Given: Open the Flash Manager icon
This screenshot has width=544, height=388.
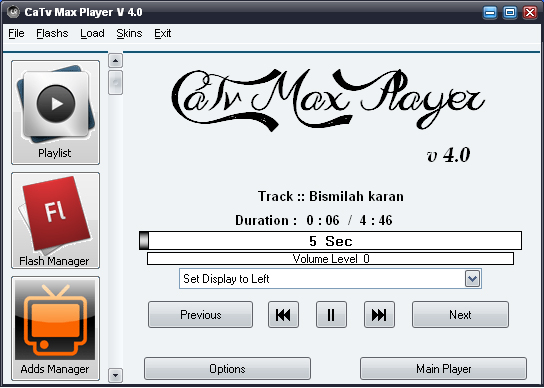Looking at the screenshot, I should click(56, 220).
